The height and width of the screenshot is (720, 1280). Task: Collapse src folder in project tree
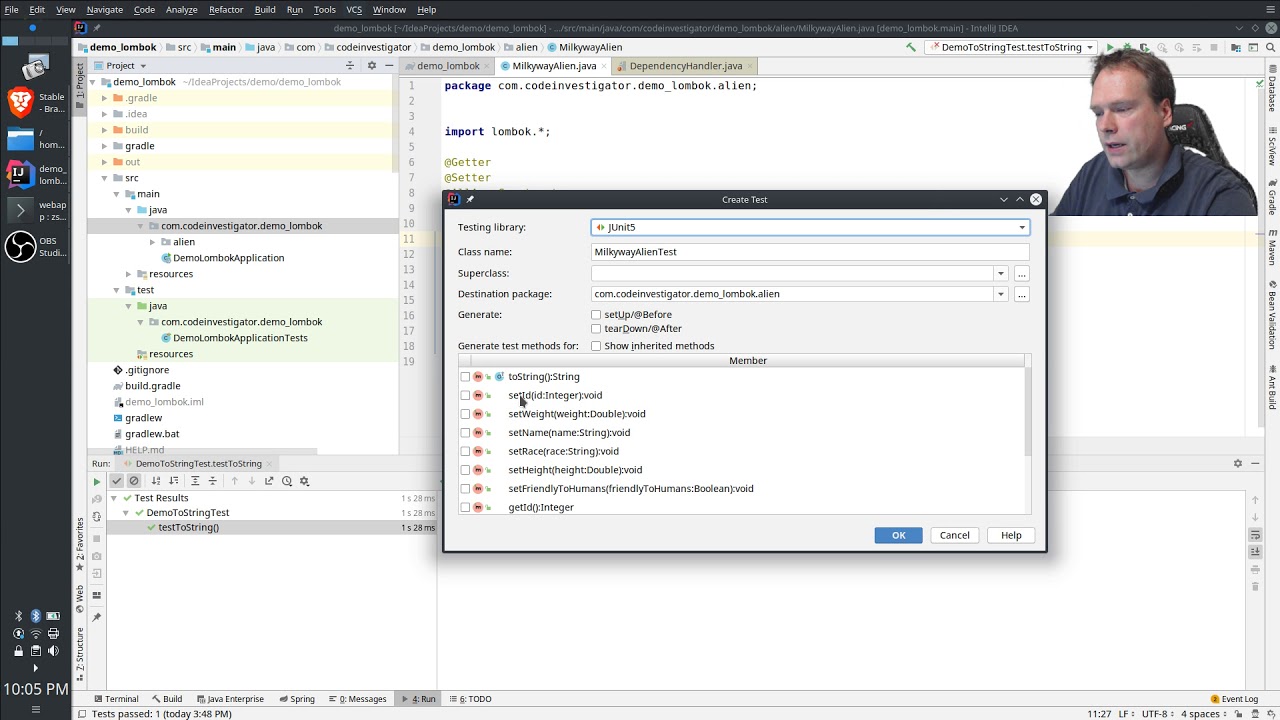pos(105,178)
